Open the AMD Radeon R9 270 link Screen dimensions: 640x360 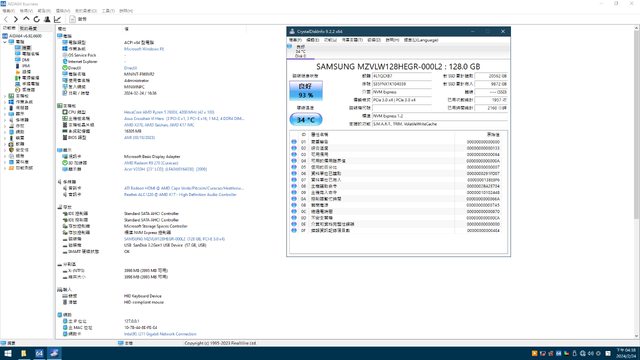(151, 163)
